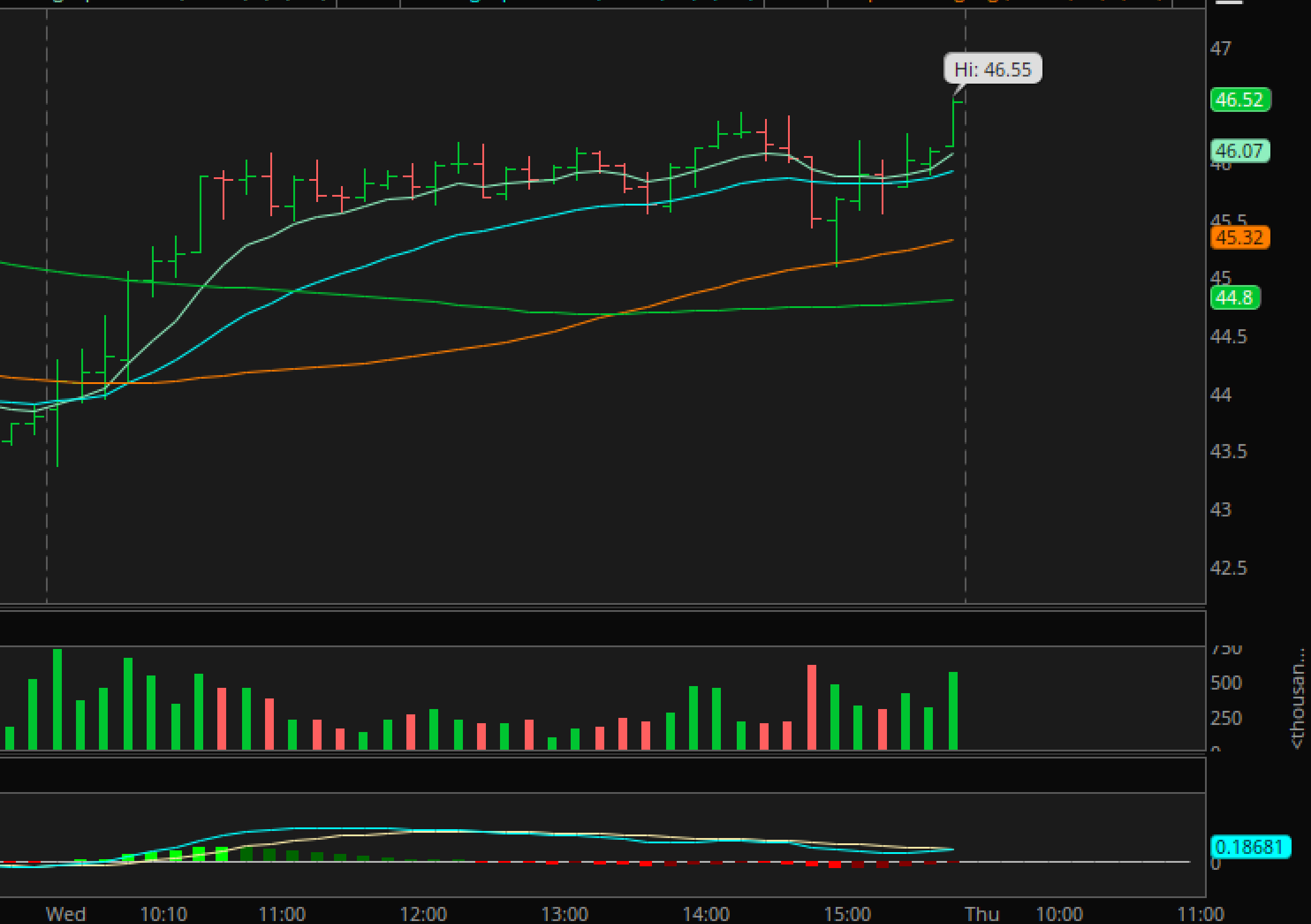1311x924 pixels.
Task: Click the tallest red volume bar
Action: (812, 707)
